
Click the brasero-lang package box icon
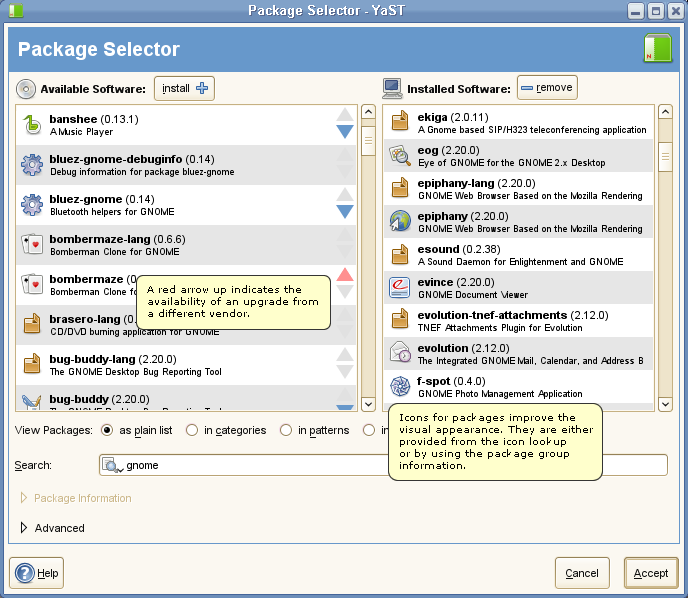click(32, 325)
